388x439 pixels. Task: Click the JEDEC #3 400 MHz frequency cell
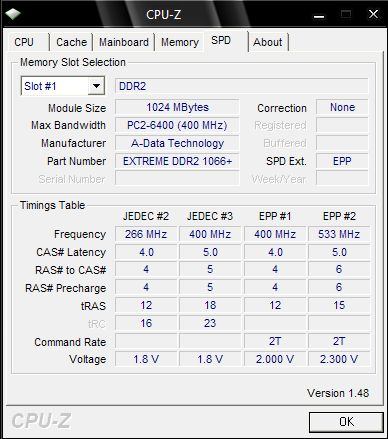point(210,234)
